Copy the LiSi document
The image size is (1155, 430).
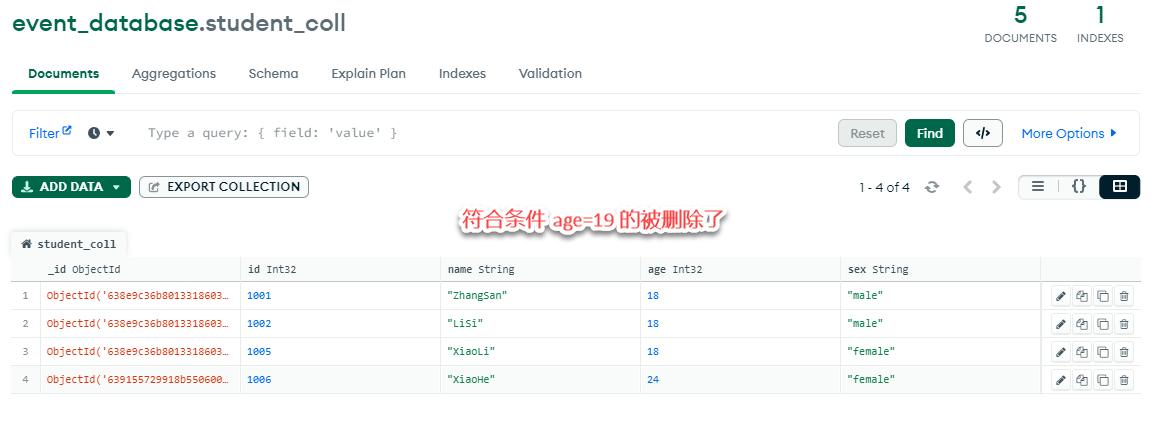click(x=1082, y=324)
